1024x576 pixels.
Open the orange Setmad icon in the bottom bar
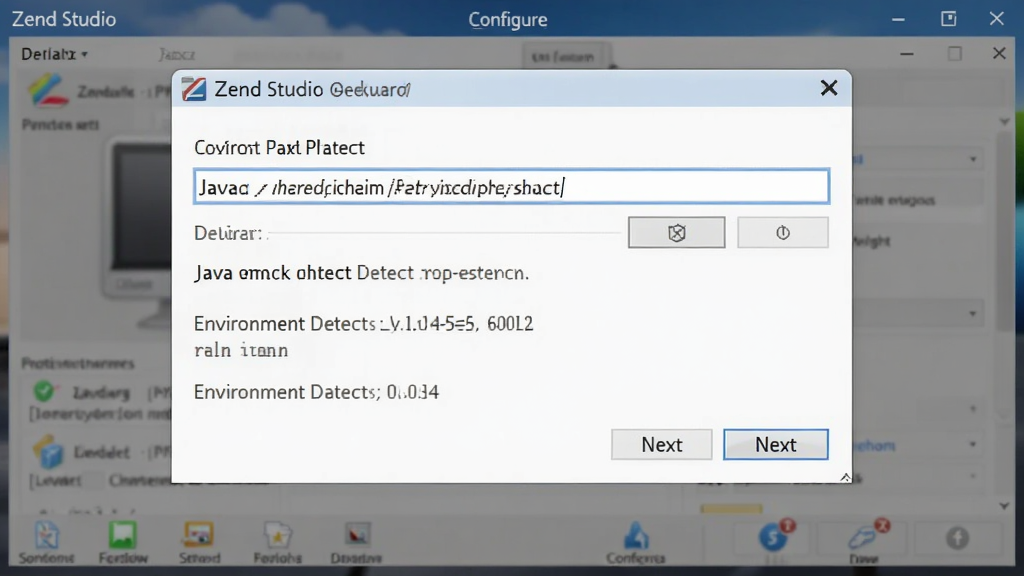tap(199, 535)
